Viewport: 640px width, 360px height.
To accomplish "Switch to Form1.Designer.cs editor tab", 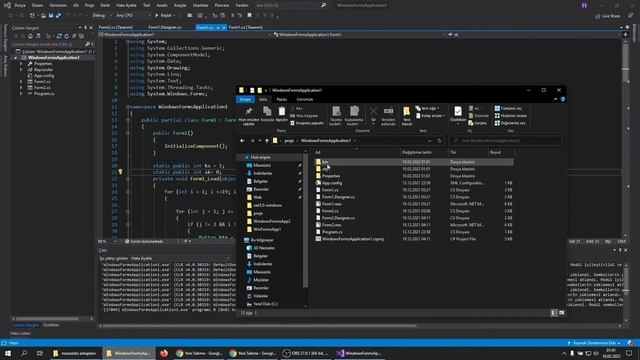I will click(165, 27).
